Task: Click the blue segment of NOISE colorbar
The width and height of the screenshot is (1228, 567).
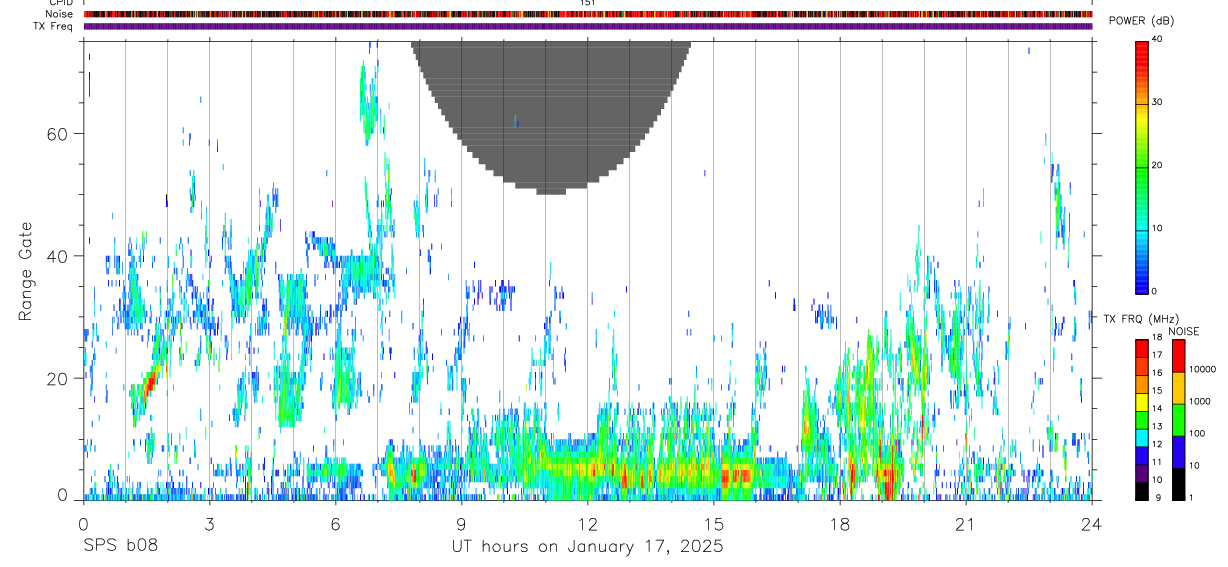Action: (1178, 452)
